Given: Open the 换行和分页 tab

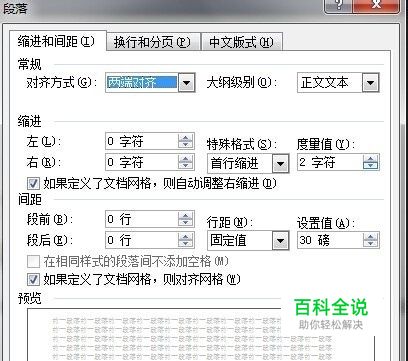Looking at the screenshot, I should tap(154, 42).
